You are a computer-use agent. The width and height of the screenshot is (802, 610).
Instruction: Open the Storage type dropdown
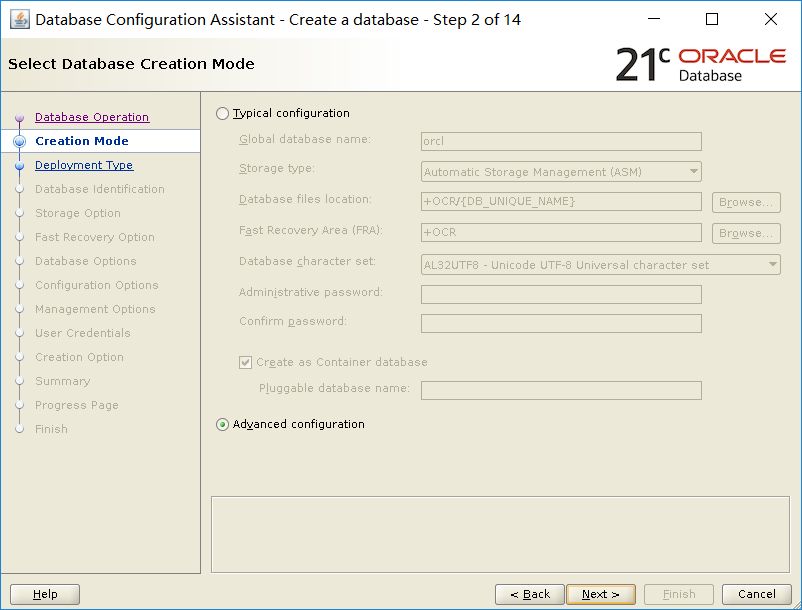click(x=561, y=172)
